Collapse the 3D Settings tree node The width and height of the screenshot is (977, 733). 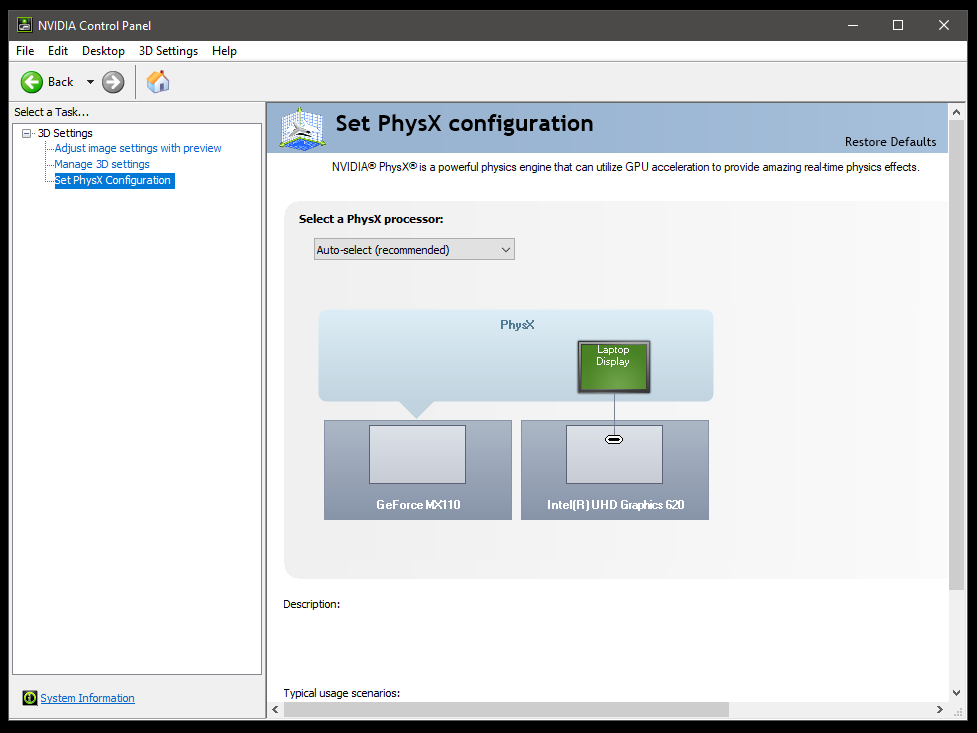(27, 133)
